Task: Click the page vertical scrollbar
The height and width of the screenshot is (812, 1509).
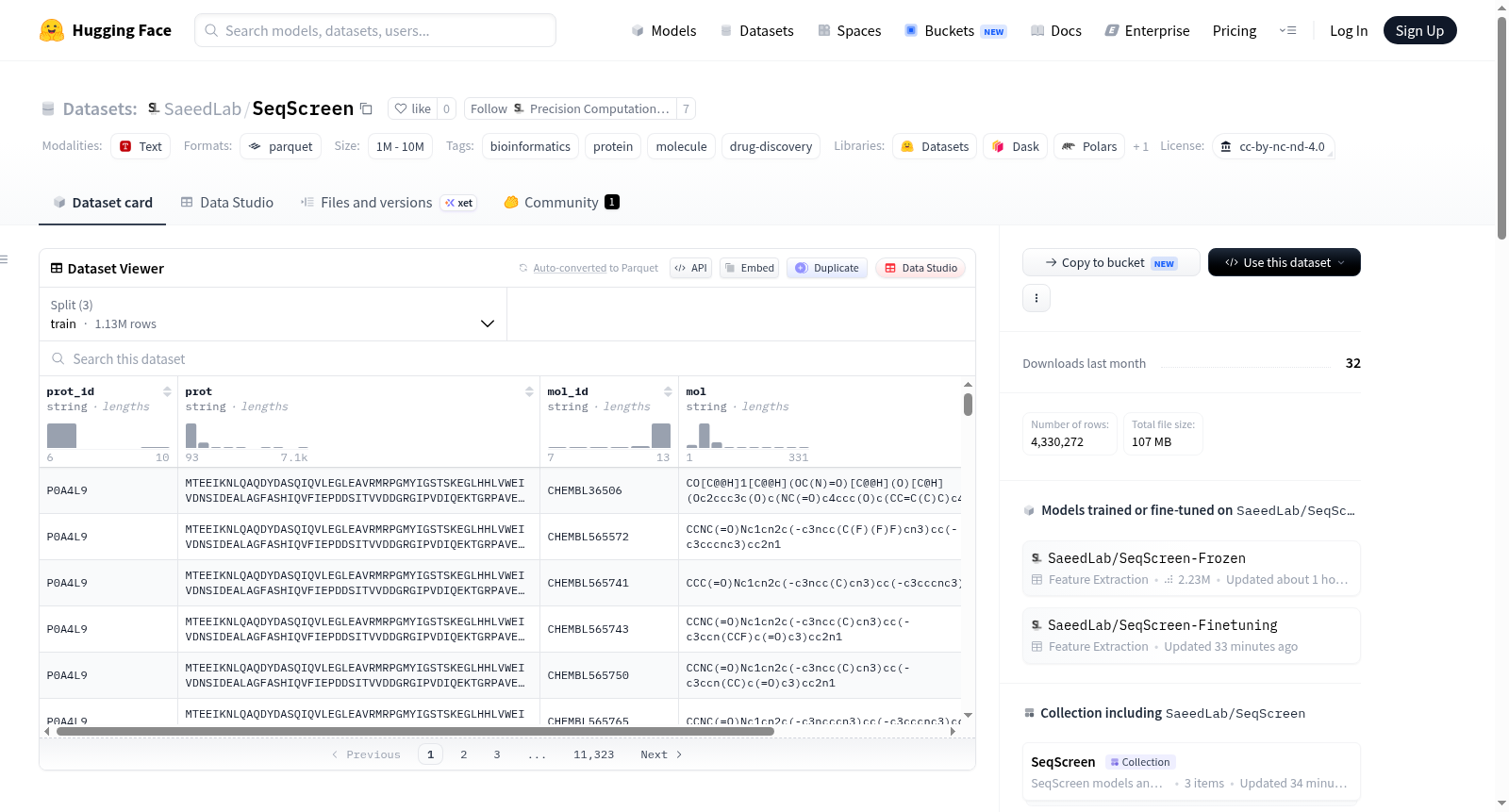Action: point(1501,127)
